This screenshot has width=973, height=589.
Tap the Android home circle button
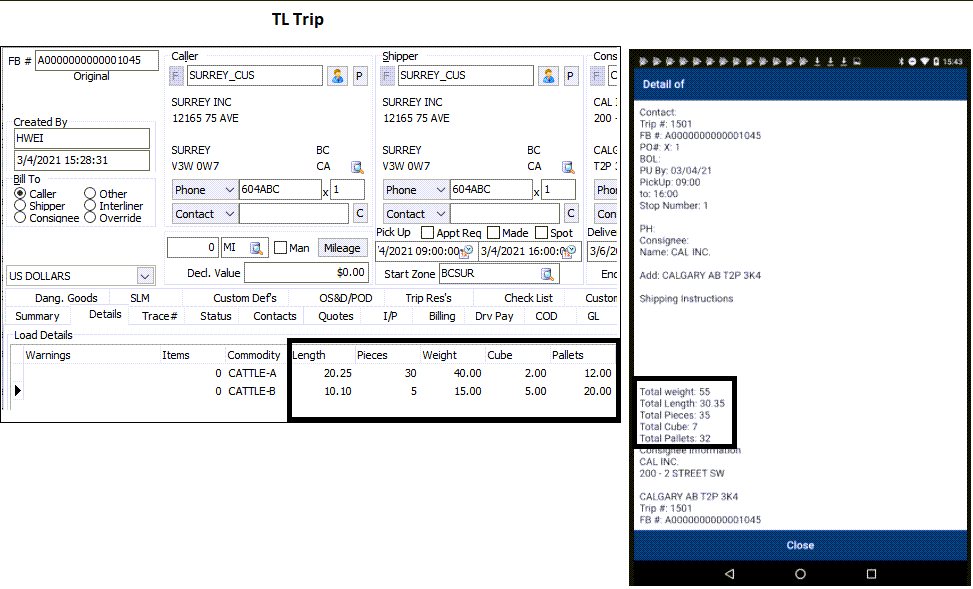pos(800,574)
